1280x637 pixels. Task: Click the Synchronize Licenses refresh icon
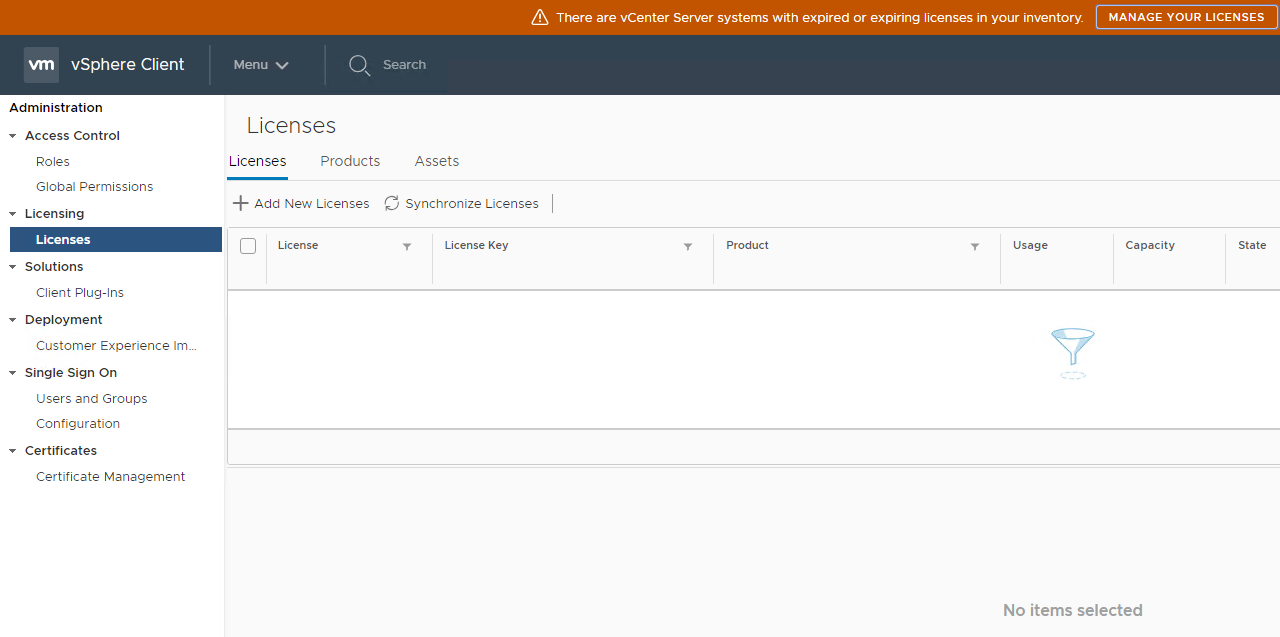click(x=392, y=203)
